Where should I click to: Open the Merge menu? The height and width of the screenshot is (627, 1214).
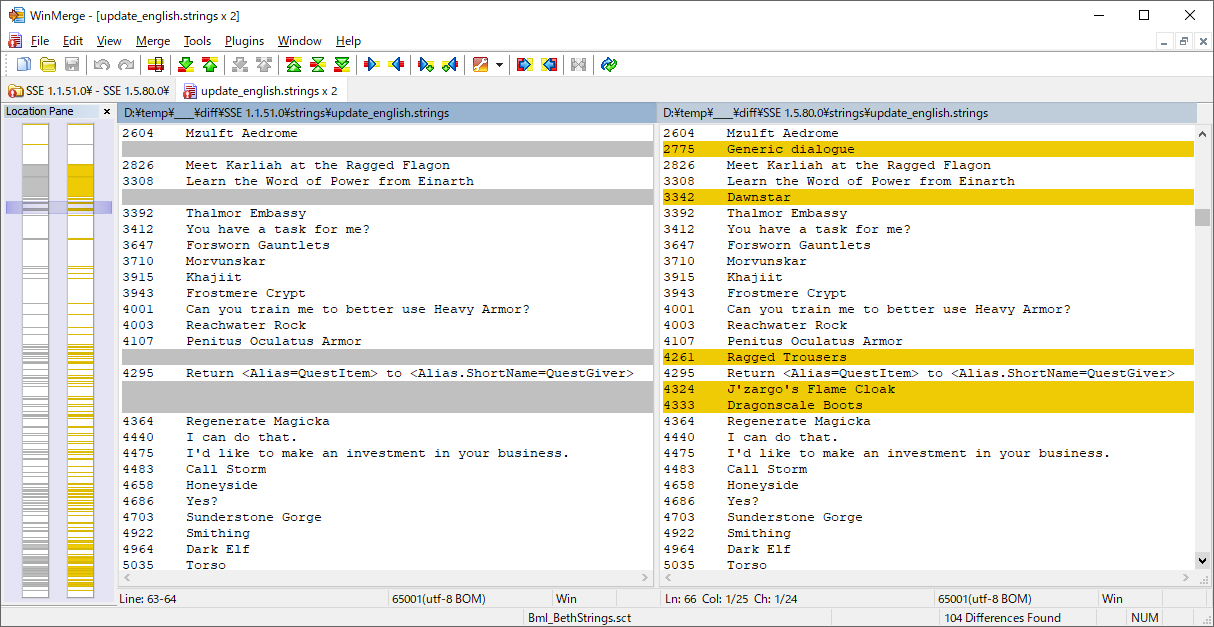point(153,41)
